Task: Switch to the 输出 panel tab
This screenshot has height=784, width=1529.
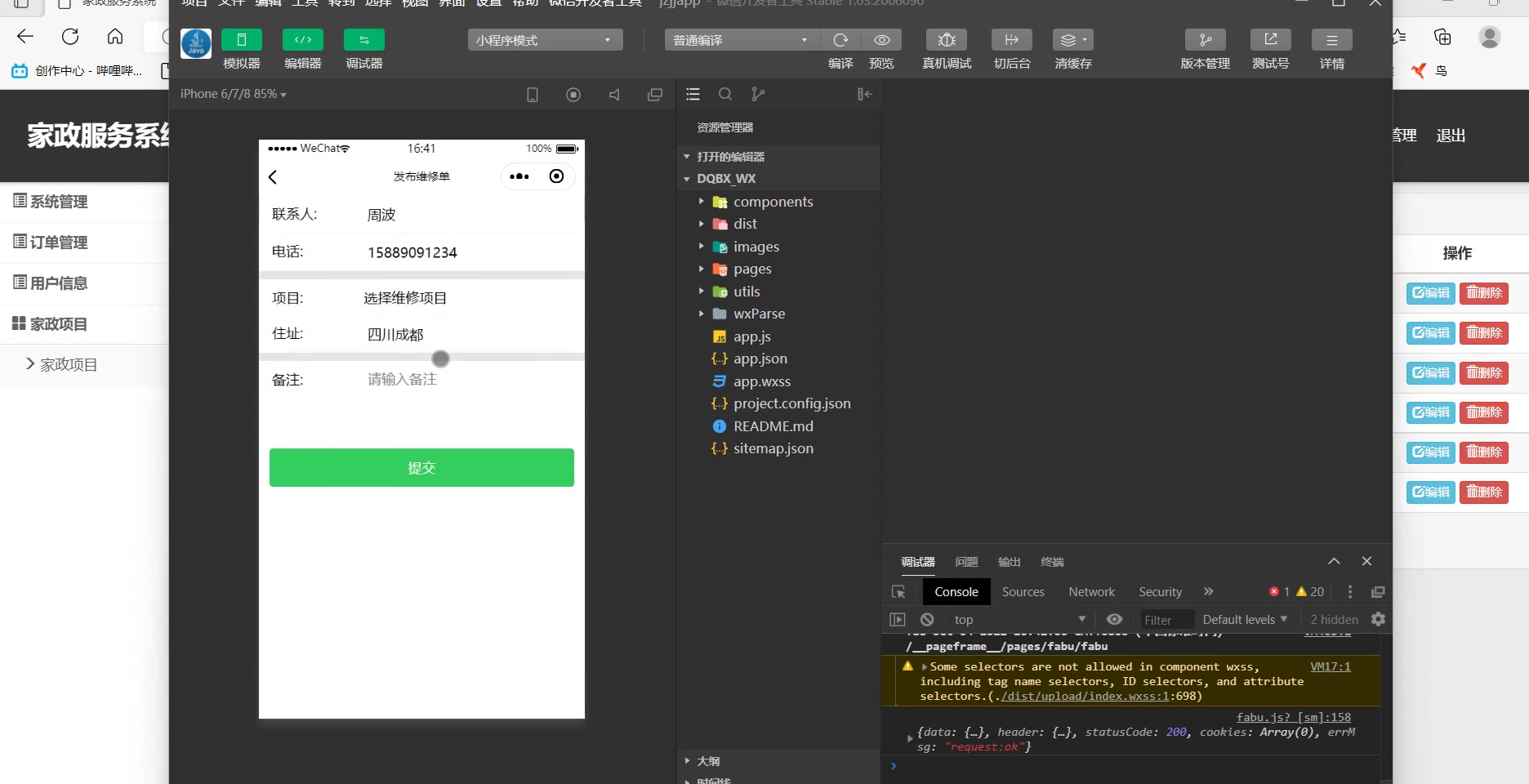Action: [x=1010, y=562]
